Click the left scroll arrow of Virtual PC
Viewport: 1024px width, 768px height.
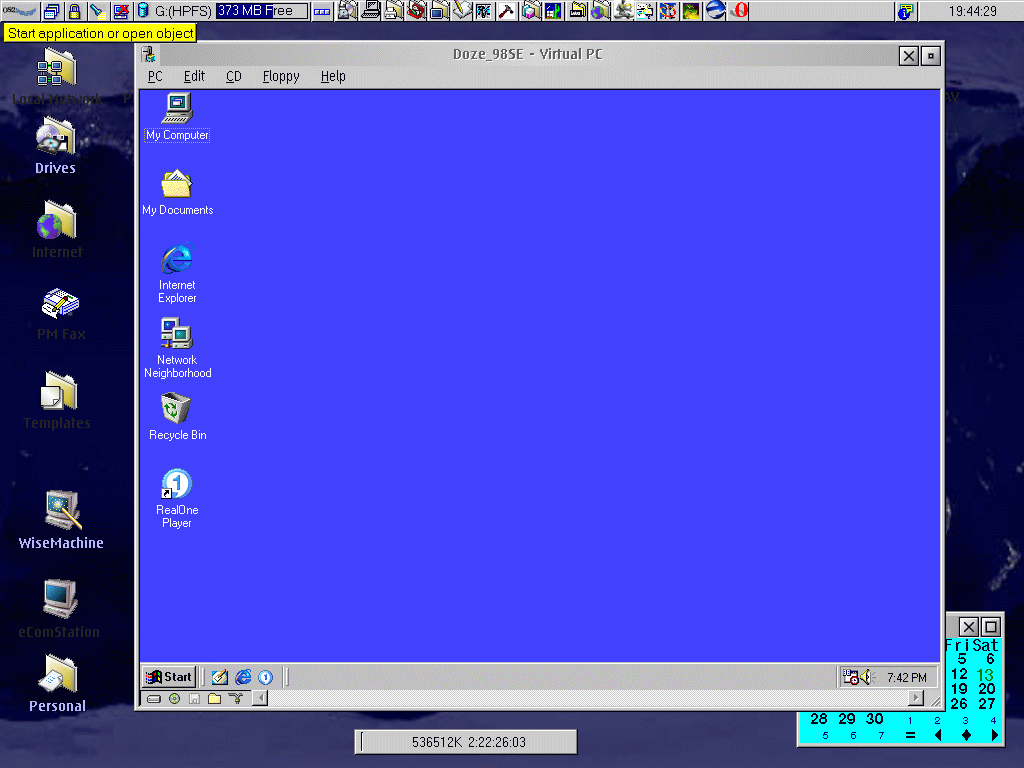[x=261, y=698]
